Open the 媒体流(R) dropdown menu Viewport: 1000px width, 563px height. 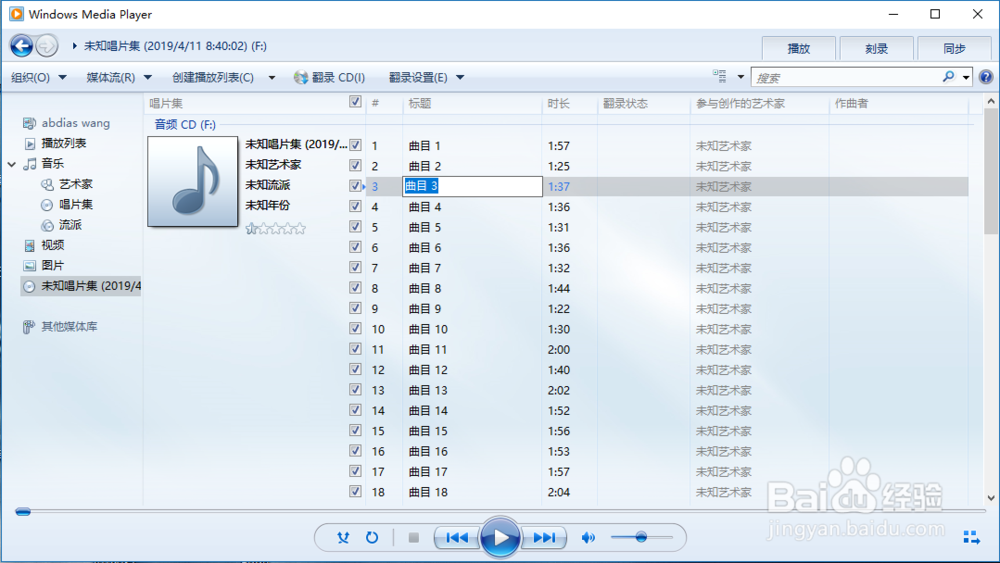click(119, 77)
